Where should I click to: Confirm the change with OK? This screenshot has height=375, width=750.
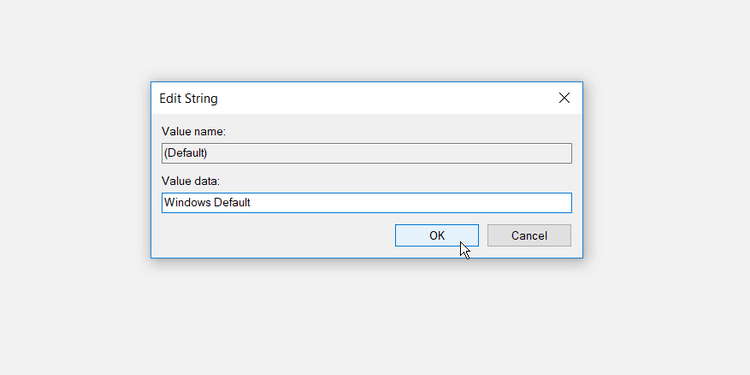[x=437, y=236]
